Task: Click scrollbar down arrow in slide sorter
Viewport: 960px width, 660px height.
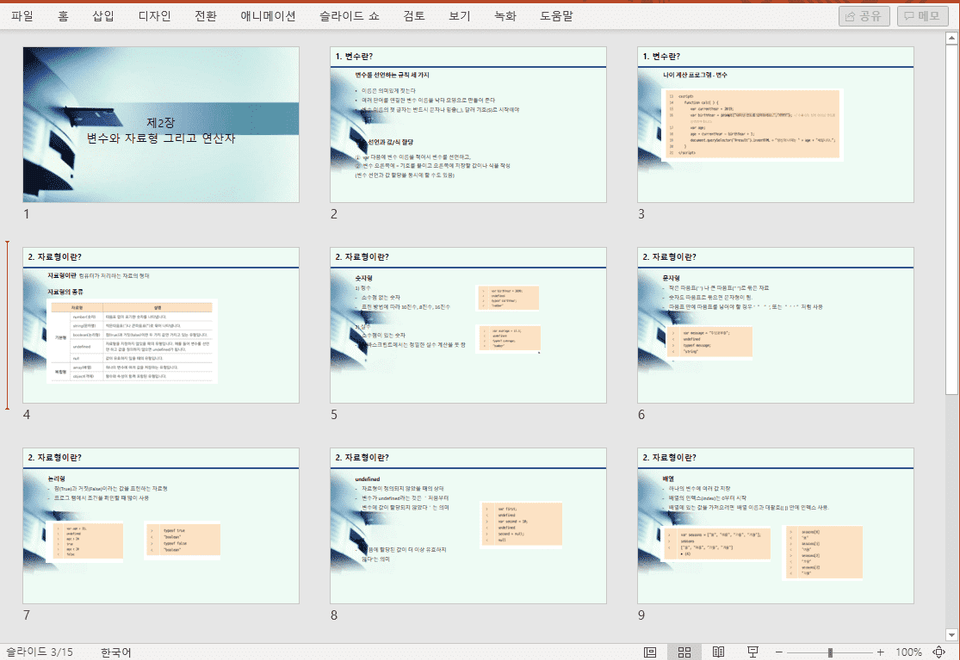Action: pyautogui.click(x=951, y=634)
